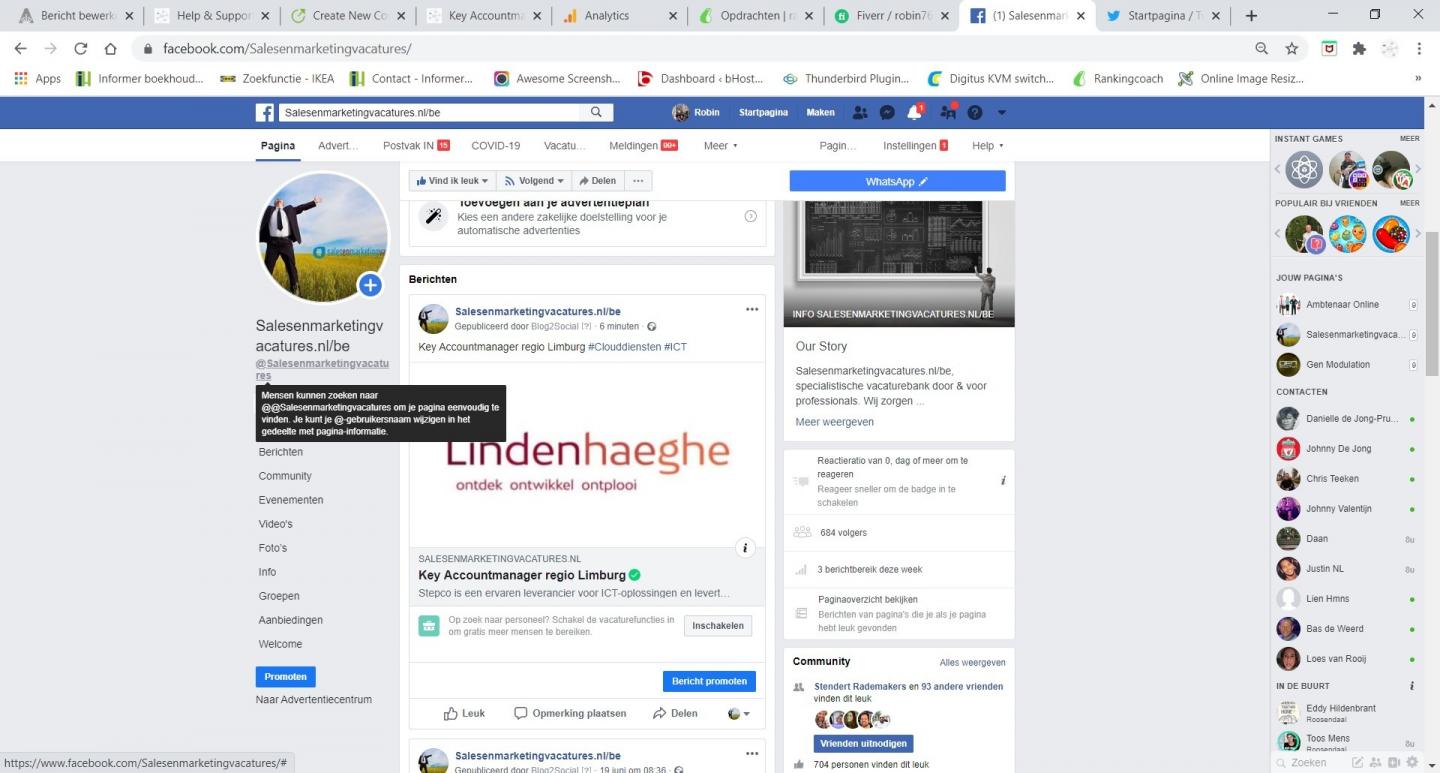Click the info icon next to In de buurt

[1412, 686]
